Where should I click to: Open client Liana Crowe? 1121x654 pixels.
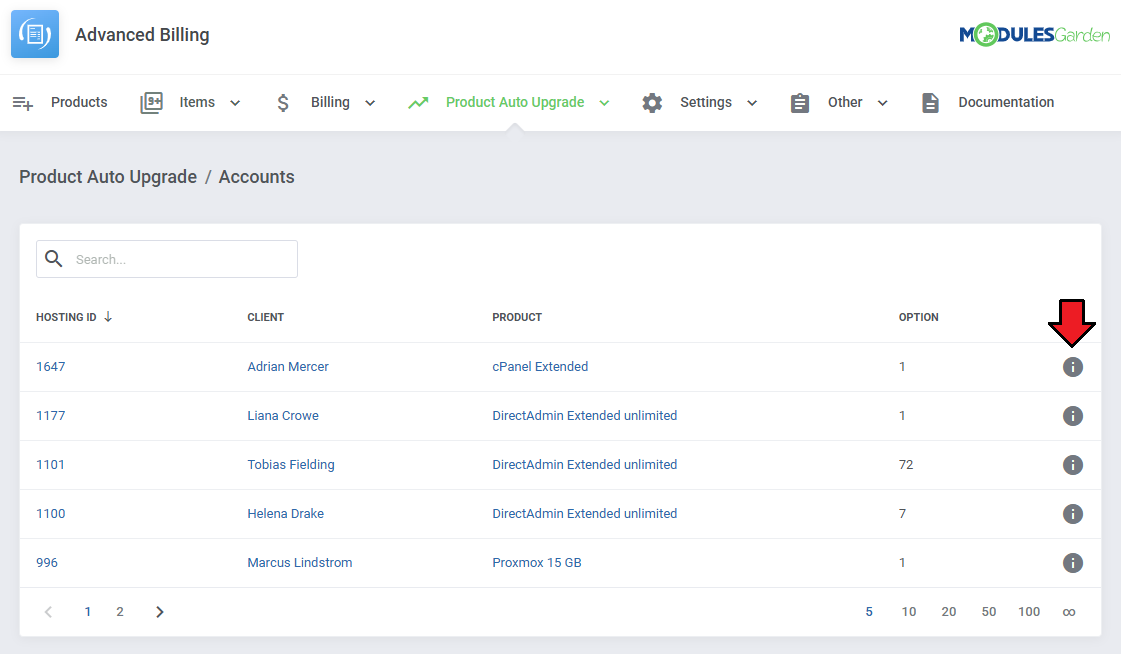[283, 416]
